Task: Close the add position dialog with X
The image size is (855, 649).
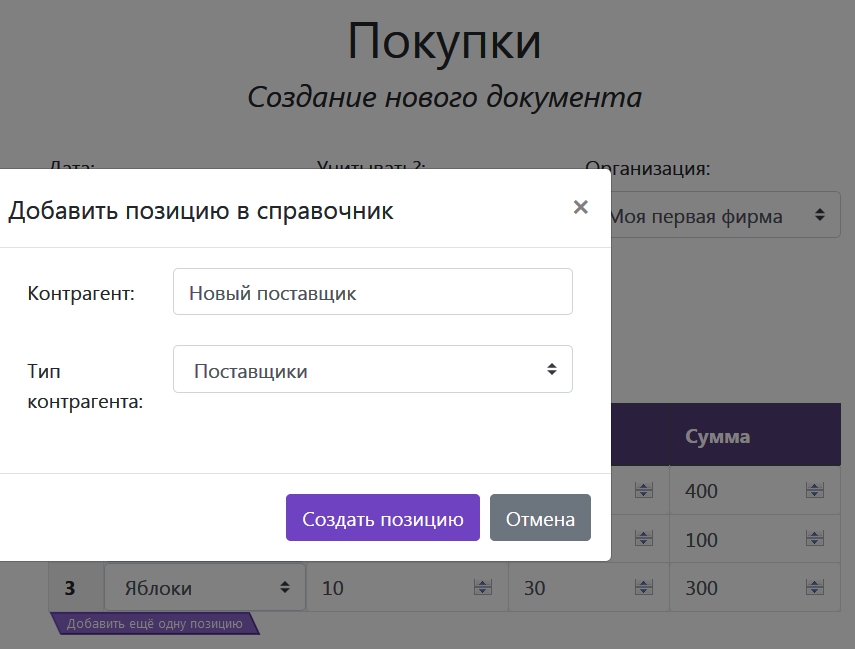Action: tap(580, 208)
